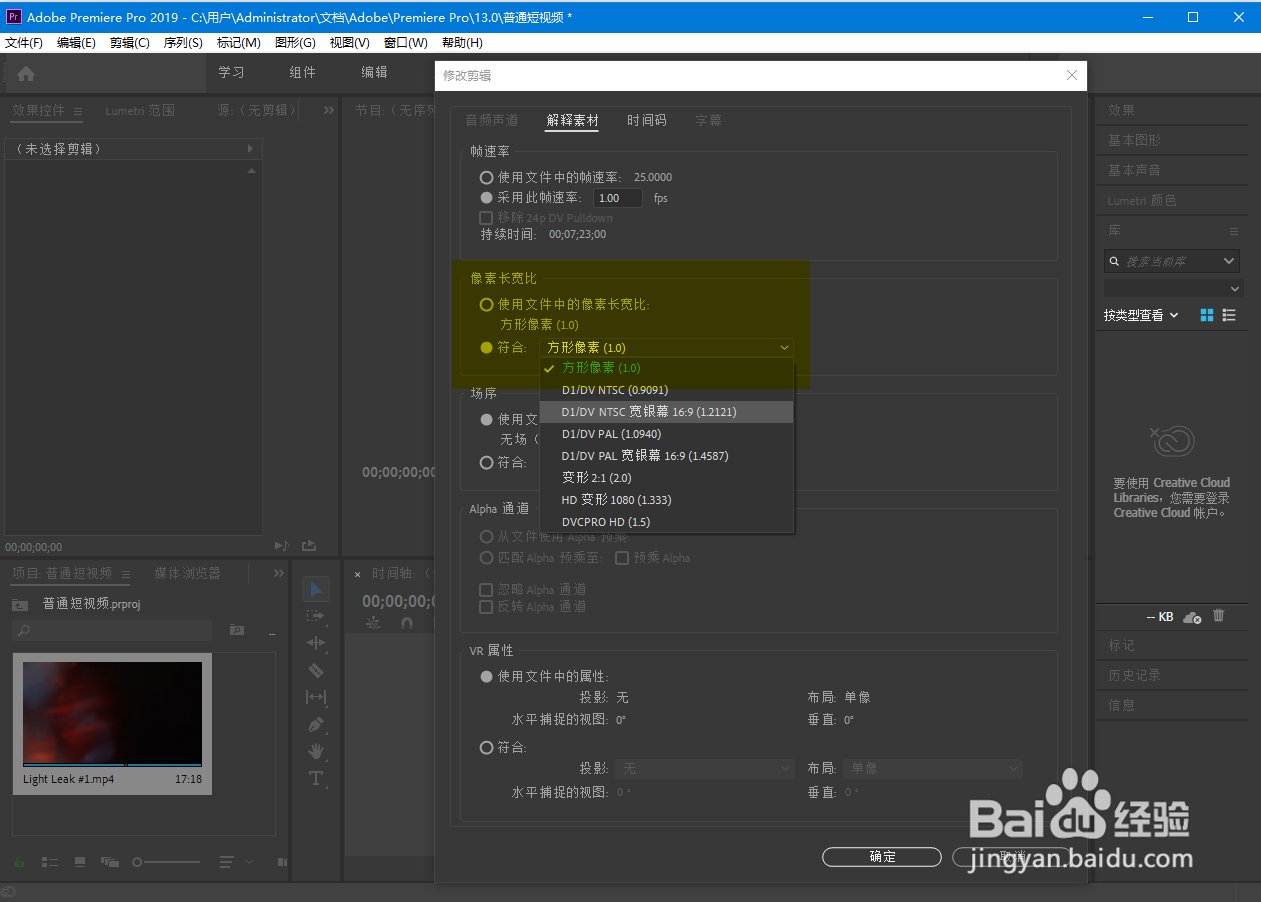Open the Libraries panel menu icon
Image resolution: width=1261 pixels, height=902 pixels.
coord(1233,231)
